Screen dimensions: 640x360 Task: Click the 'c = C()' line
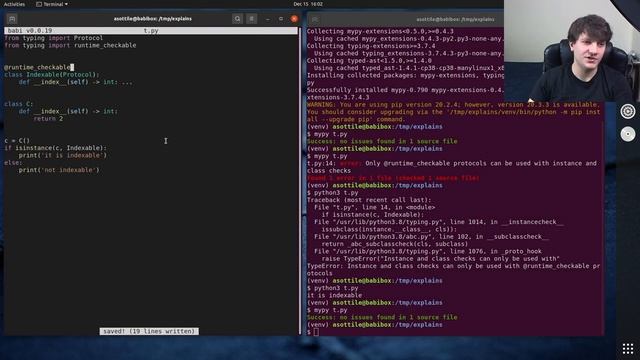[x=17, y=141]
